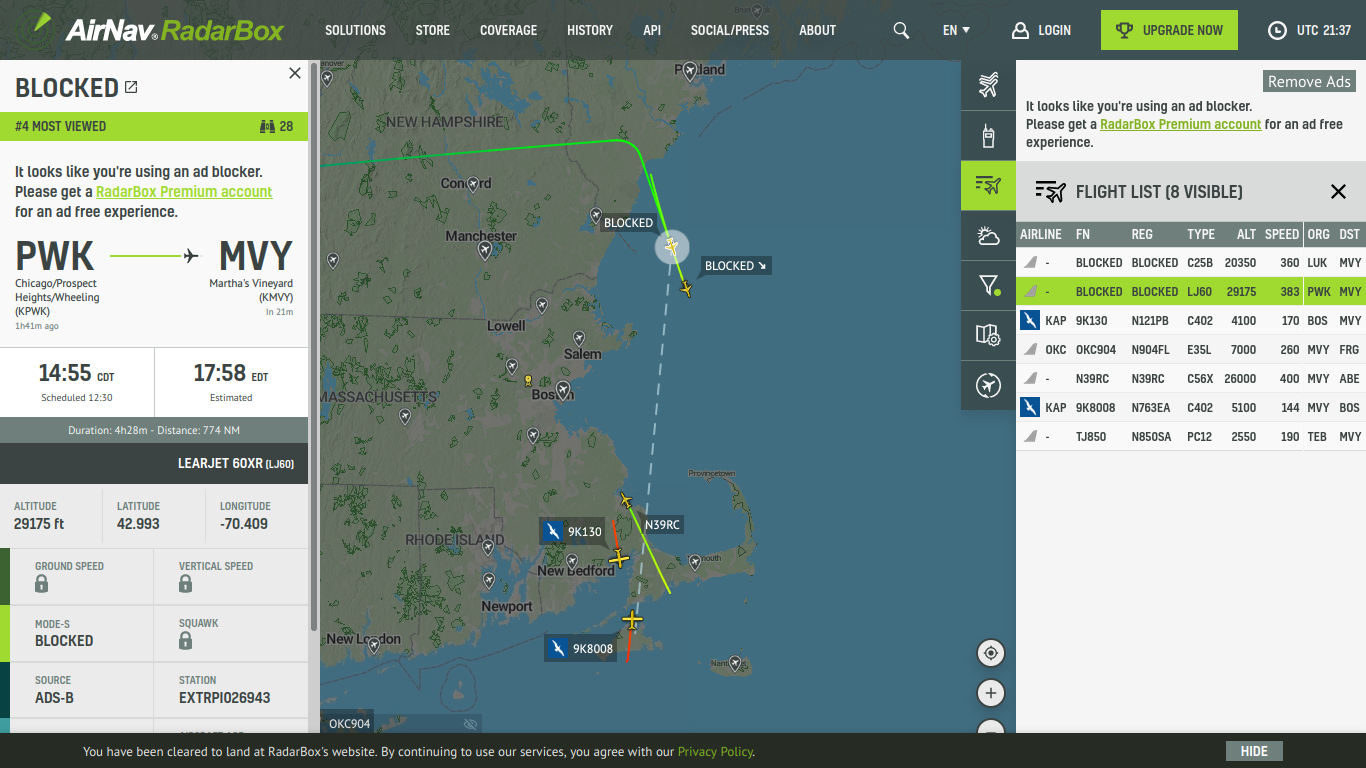
Task: Click the Nantucket airport marker on map
Action: click(736, 662)
